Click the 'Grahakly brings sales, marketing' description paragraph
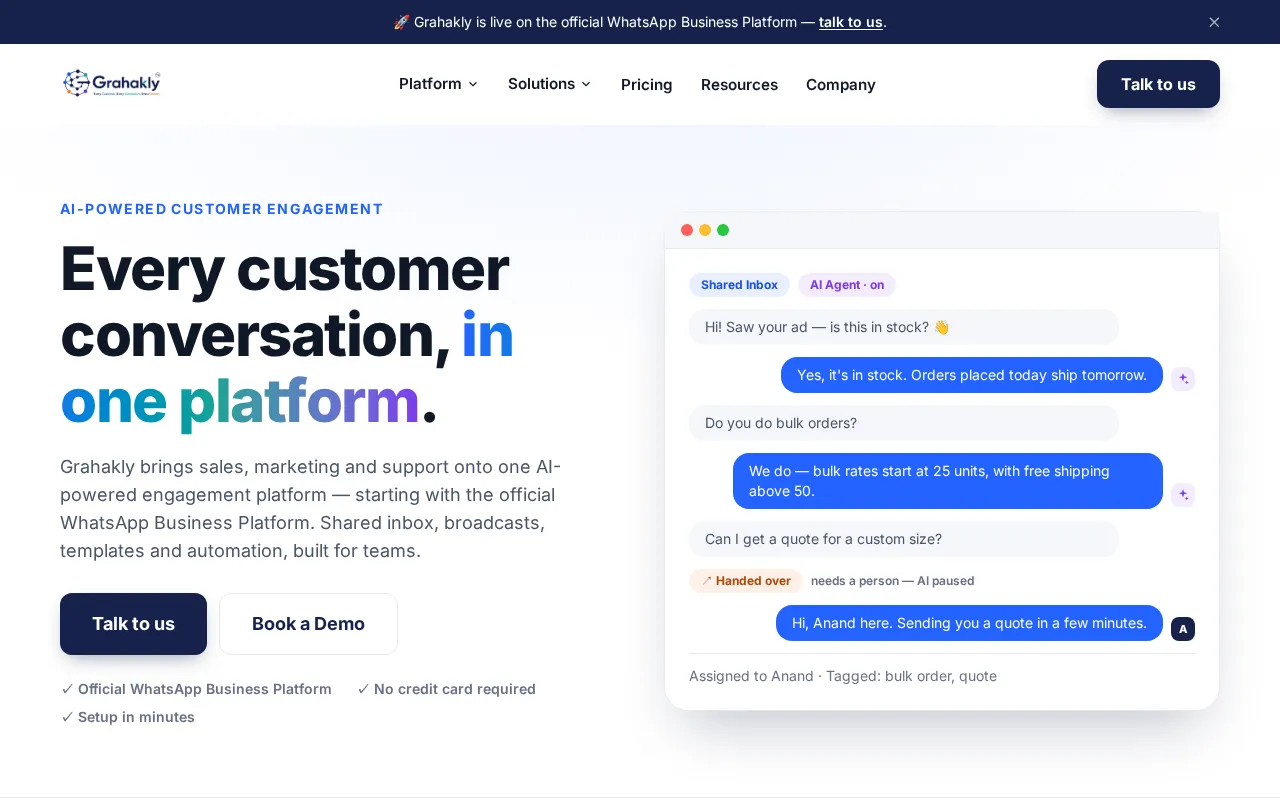The width and height of the screenshot is (1280, 800). pyautogui.click(x=311, y=509)
